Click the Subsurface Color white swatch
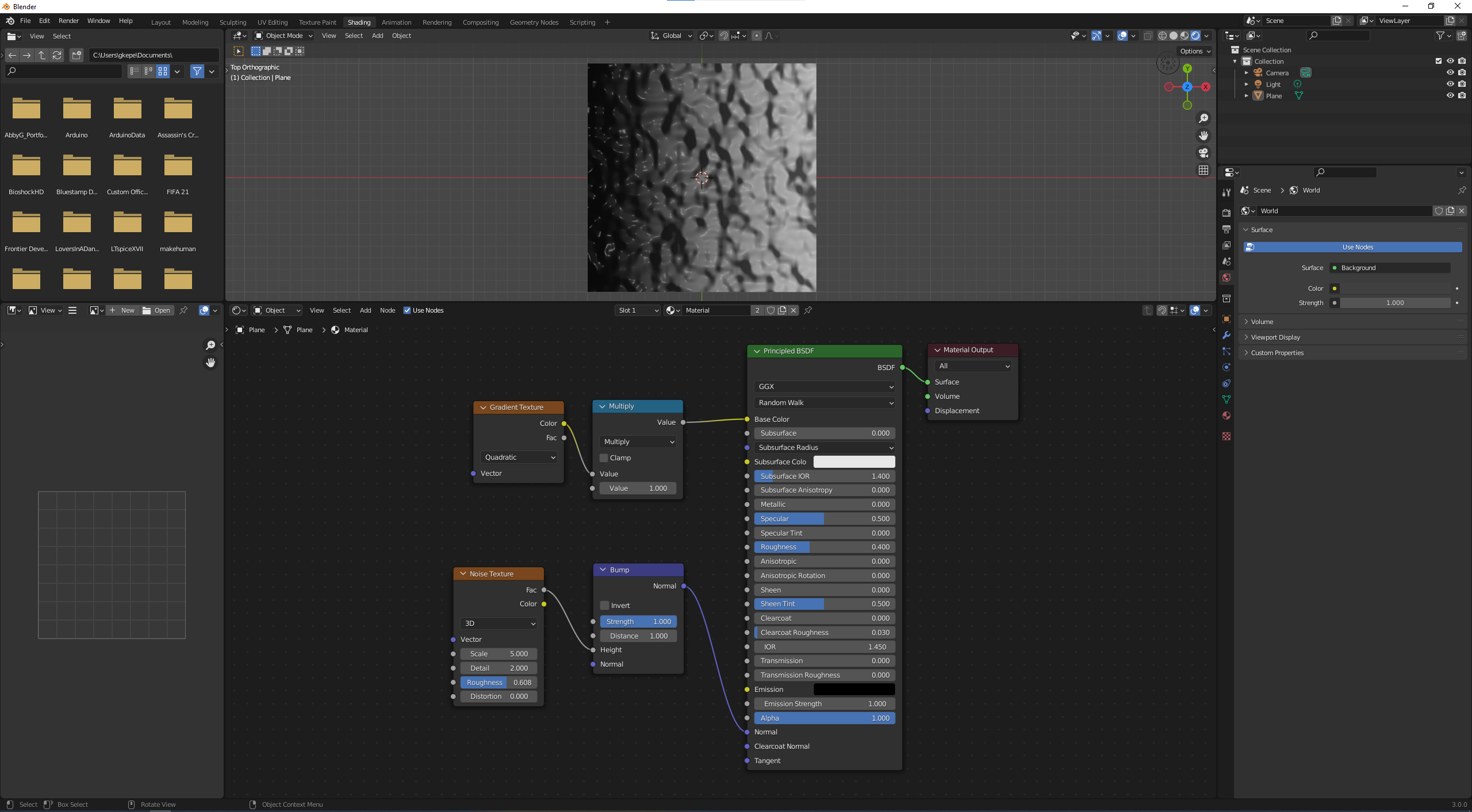1472x812 pixels. (x=854, y=462)
